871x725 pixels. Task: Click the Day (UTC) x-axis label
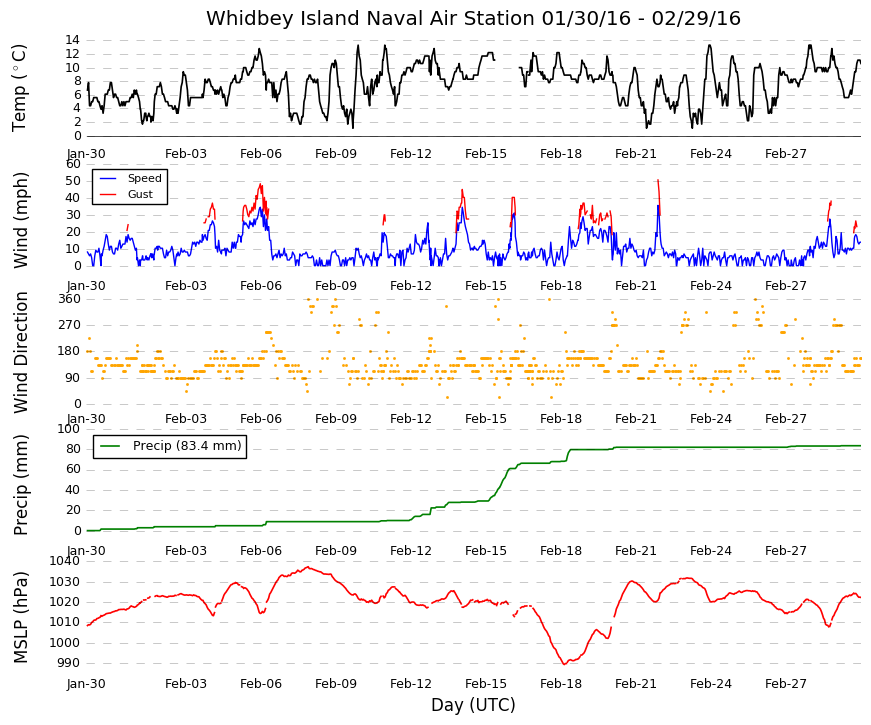pos(473,704)
